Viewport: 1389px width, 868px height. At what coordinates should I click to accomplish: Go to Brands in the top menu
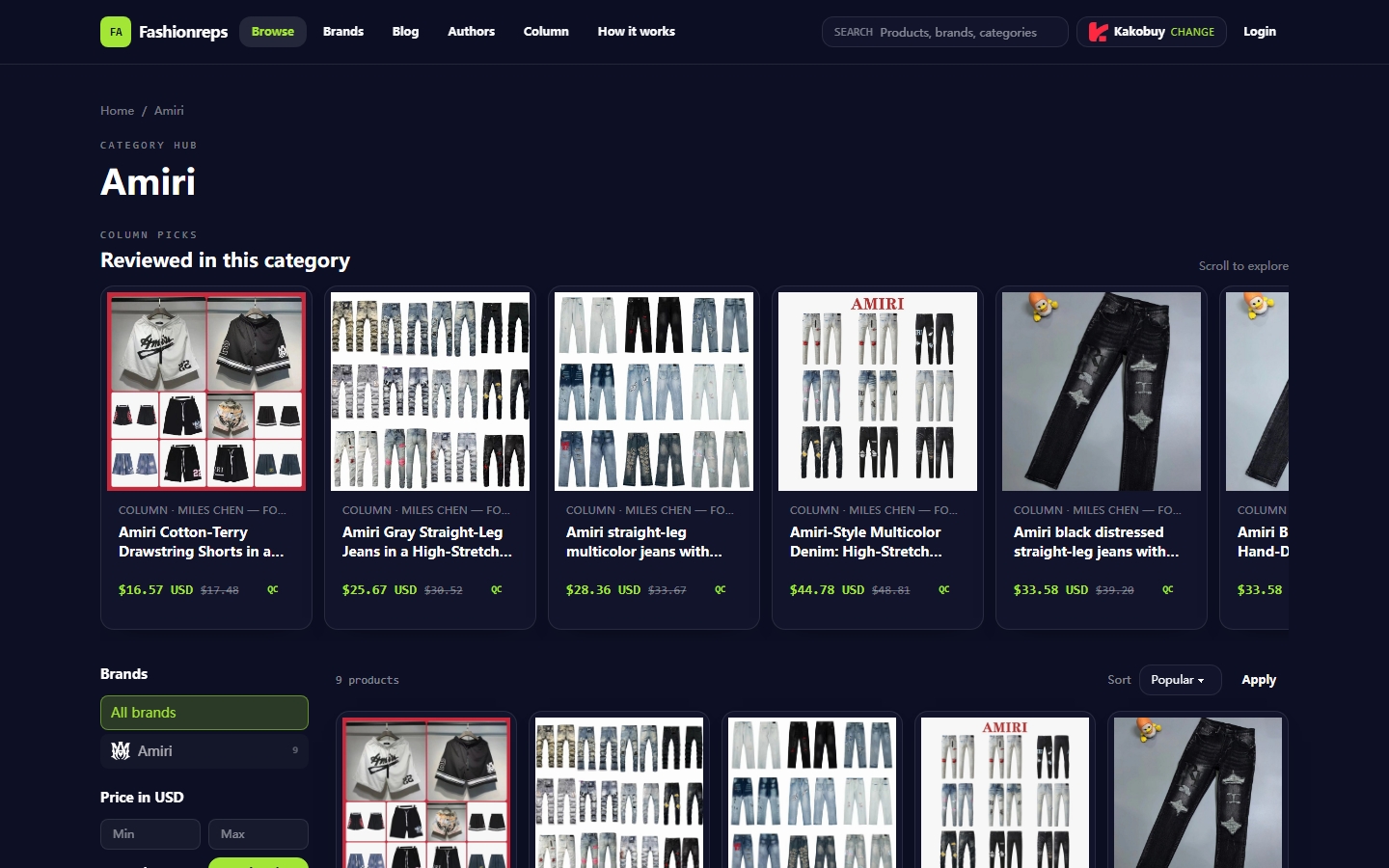pyautogui.click(x=343, y=32)
